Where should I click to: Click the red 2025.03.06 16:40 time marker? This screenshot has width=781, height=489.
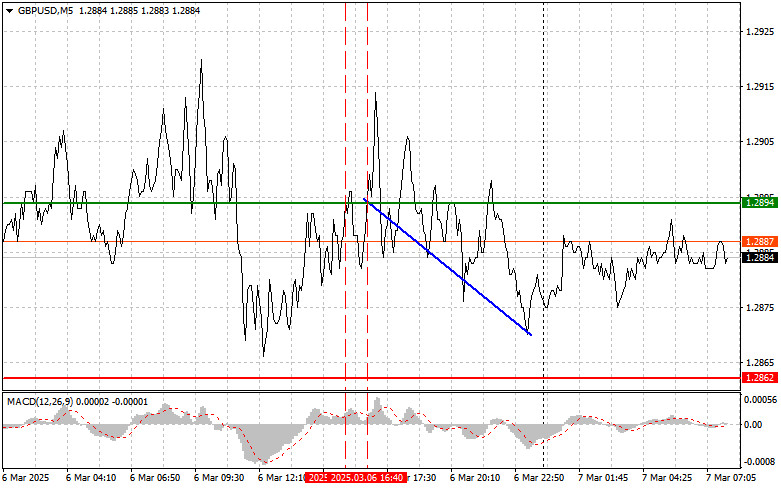point(367,478)
